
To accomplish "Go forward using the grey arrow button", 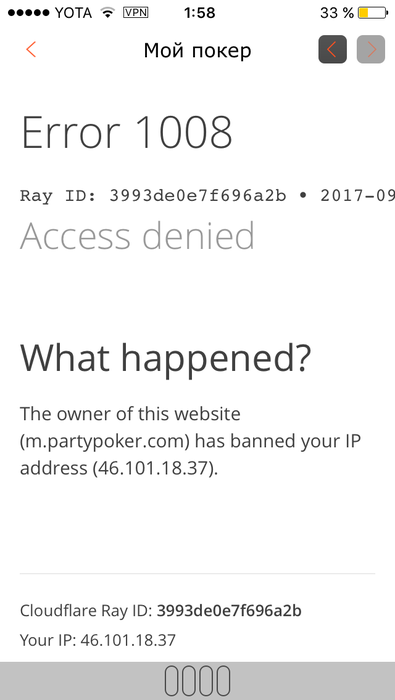I will tap(371, 49).
